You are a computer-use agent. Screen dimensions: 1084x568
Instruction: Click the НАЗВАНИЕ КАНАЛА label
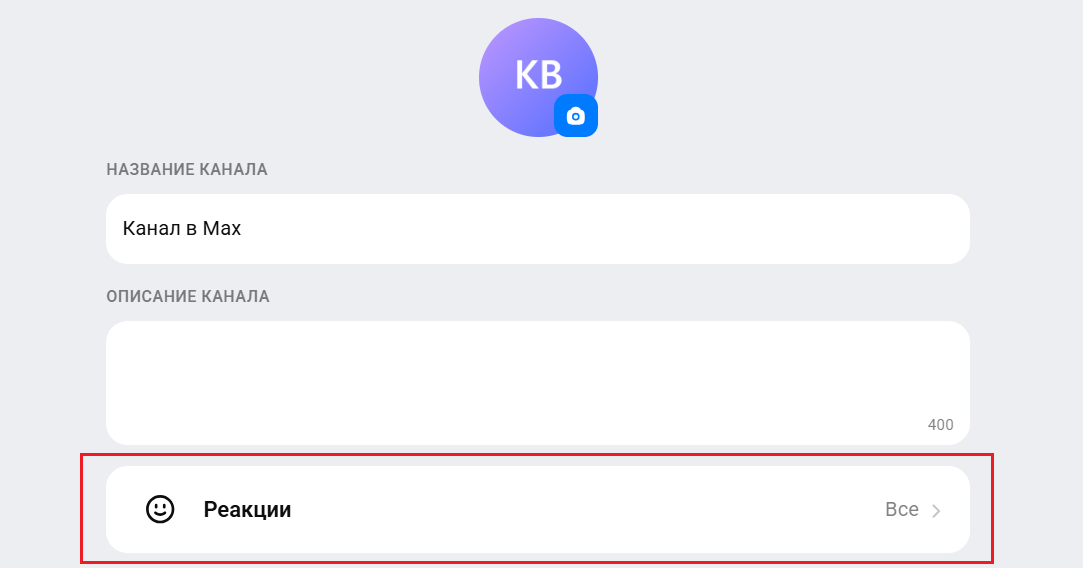coord(187,170)
